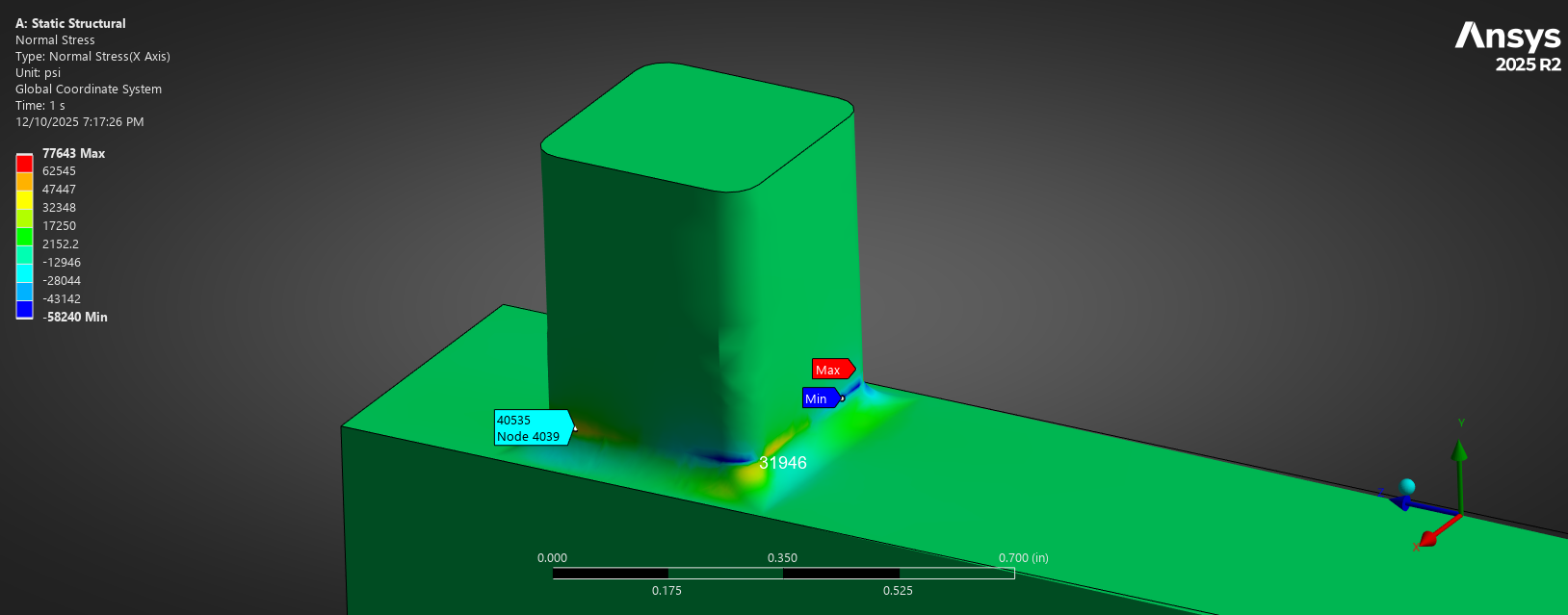Click the 32348 legend value
The width and height of the screenshot is (1568, 615).
[59, 208]
